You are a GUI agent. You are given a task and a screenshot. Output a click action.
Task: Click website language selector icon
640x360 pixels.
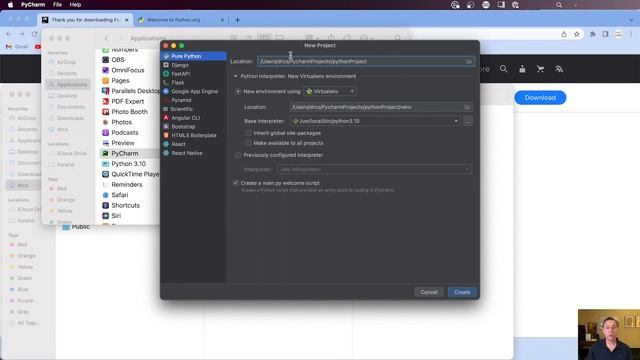[x=559, y=69]
